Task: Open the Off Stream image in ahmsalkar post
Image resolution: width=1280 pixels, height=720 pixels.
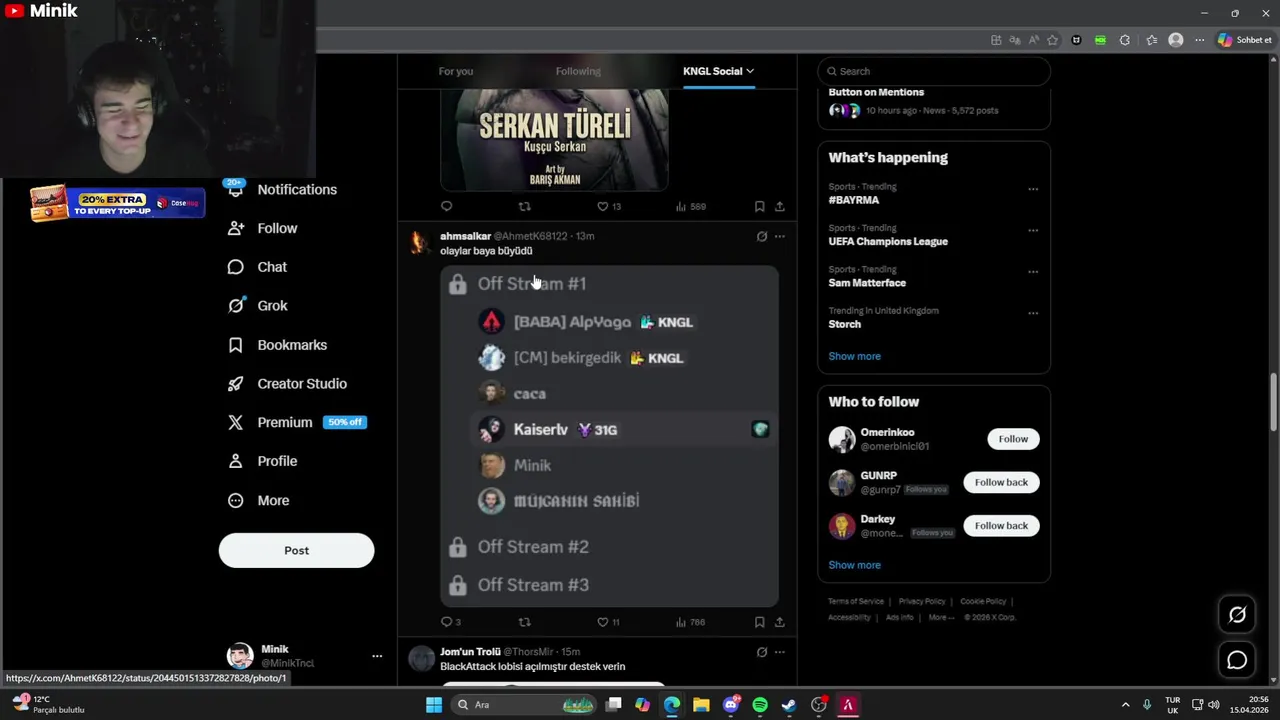Action: [609, 436]
